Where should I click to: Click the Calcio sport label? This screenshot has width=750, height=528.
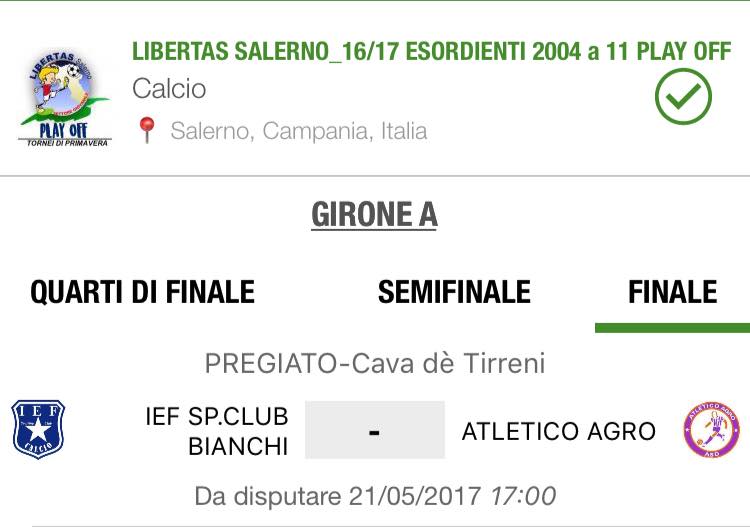pos(169,89)
